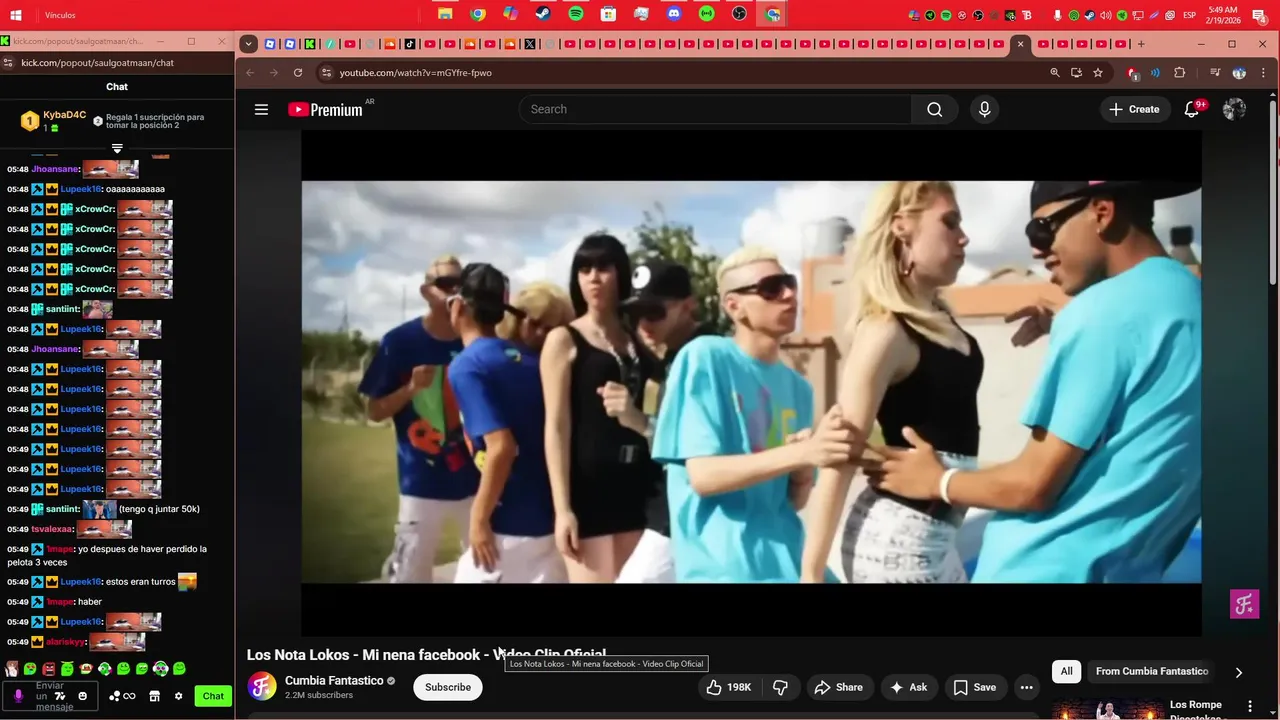Open Windows Start button
Image resolution: width=1280 pixels, height=720 pixels.
click(16, 15)
